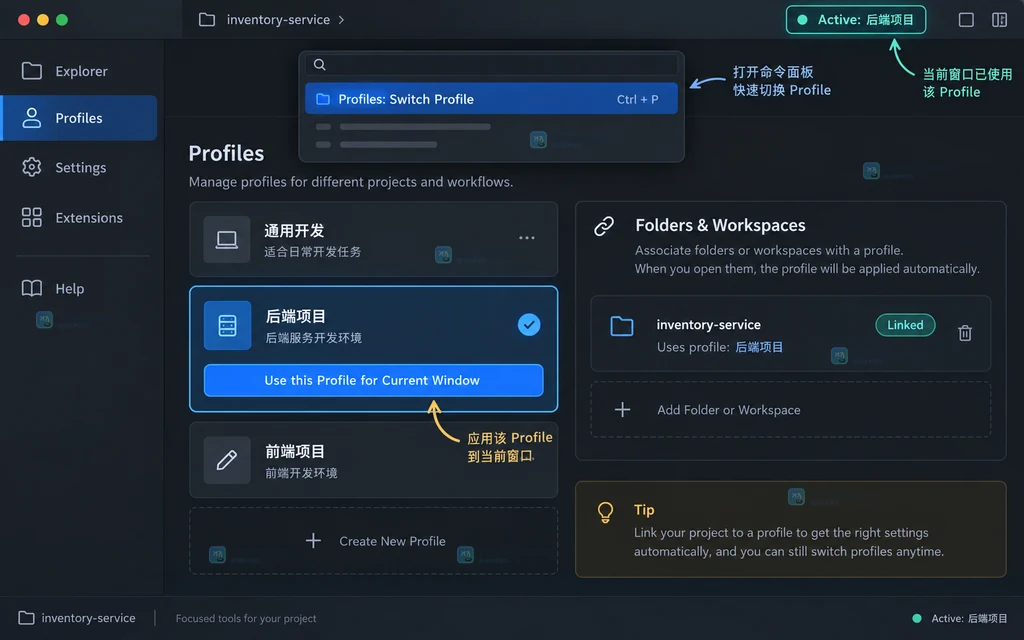
Task: Run Profiles: Switch Profile command
Action: (491, 99)
